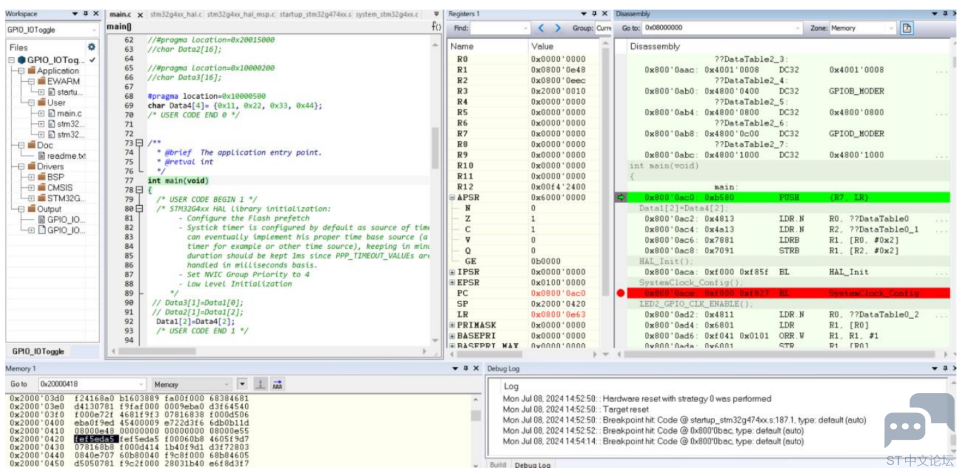Select readme.txt in the Doc folder

(x=66, y=156)
